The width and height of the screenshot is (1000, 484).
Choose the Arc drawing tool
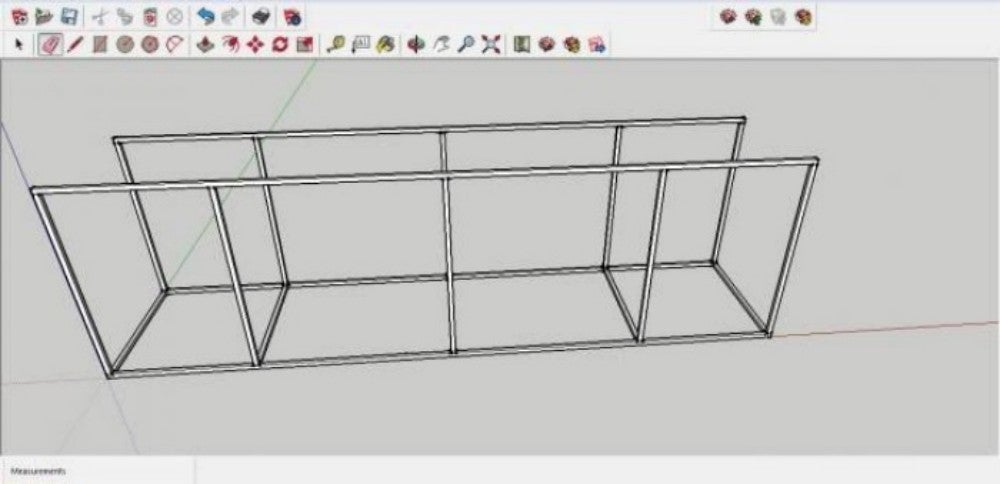click(x=174, y=45)
